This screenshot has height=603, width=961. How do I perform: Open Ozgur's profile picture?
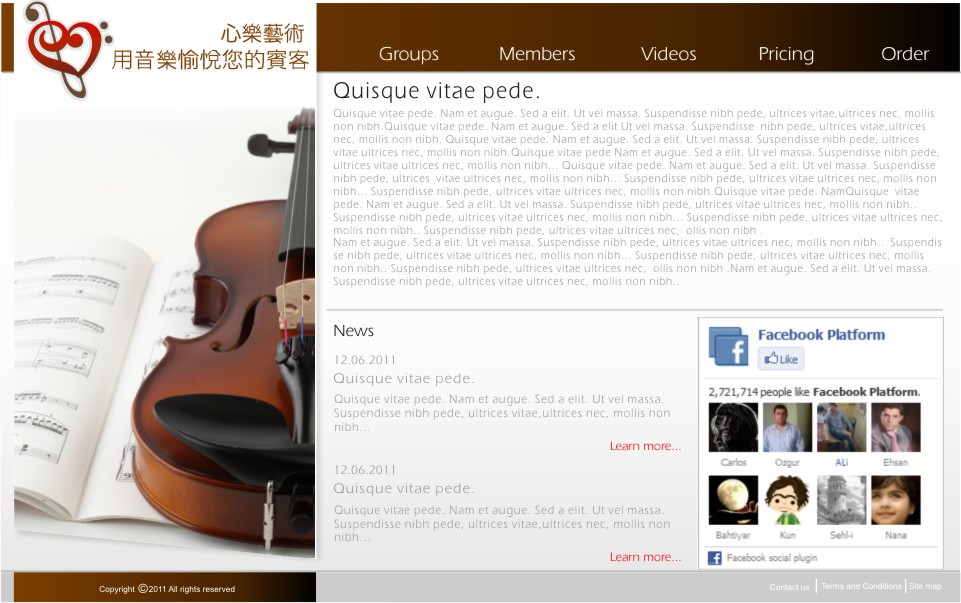pyautogui.click(x=788, y=428)
